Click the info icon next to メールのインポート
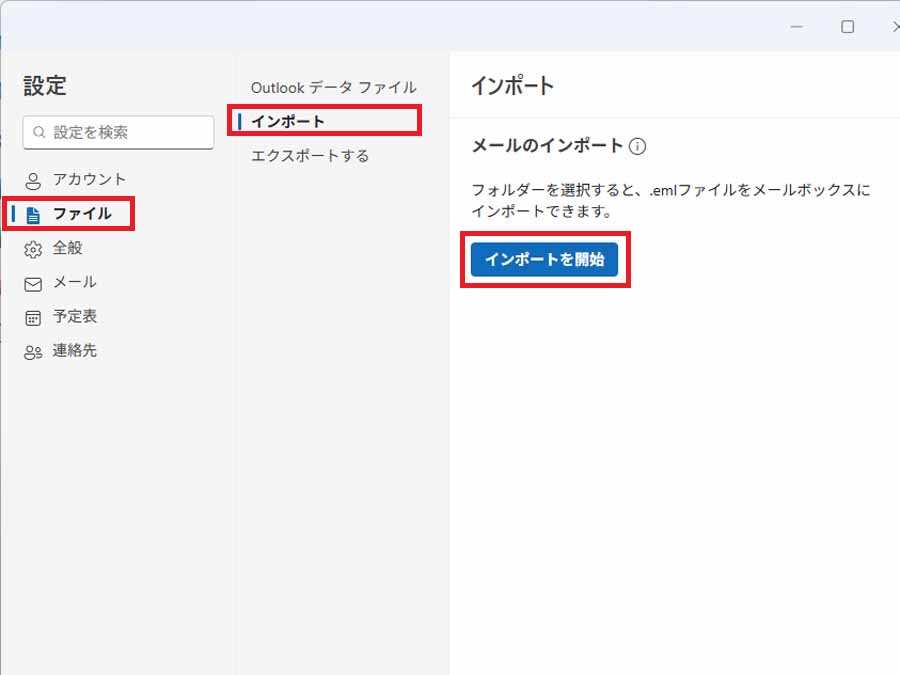The width and height of the screenshot is (900, 675). point(637,147)
